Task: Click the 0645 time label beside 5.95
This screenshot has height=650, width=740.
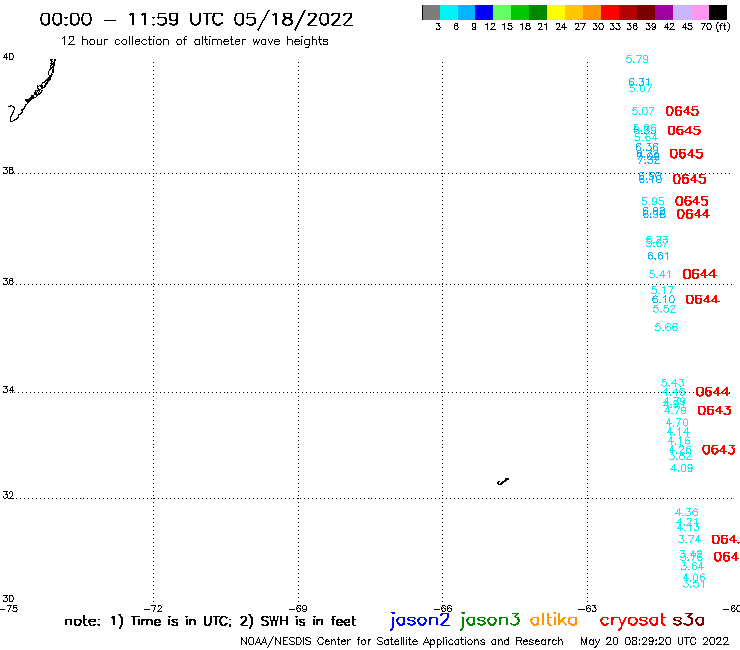Action: 691,201
